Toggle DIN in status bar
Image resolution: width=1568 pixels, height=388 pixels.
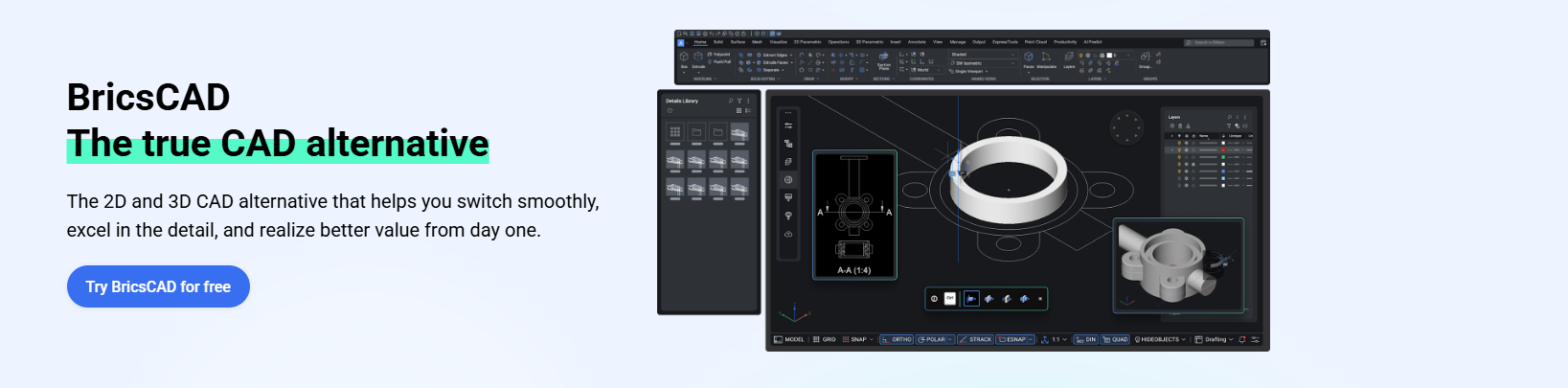point(1086,339)
